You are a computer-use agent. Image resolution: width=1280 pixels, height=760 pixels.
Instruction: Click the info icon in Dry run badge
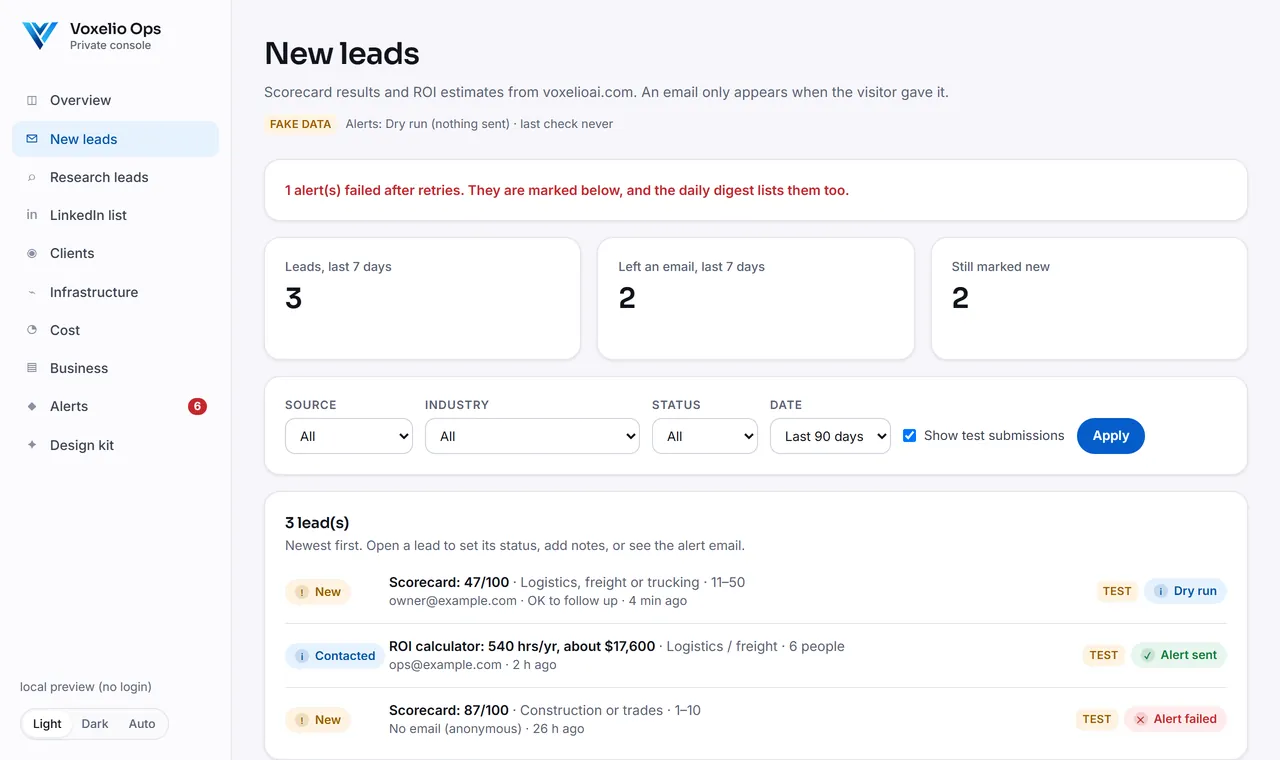tap(1160, 591)
